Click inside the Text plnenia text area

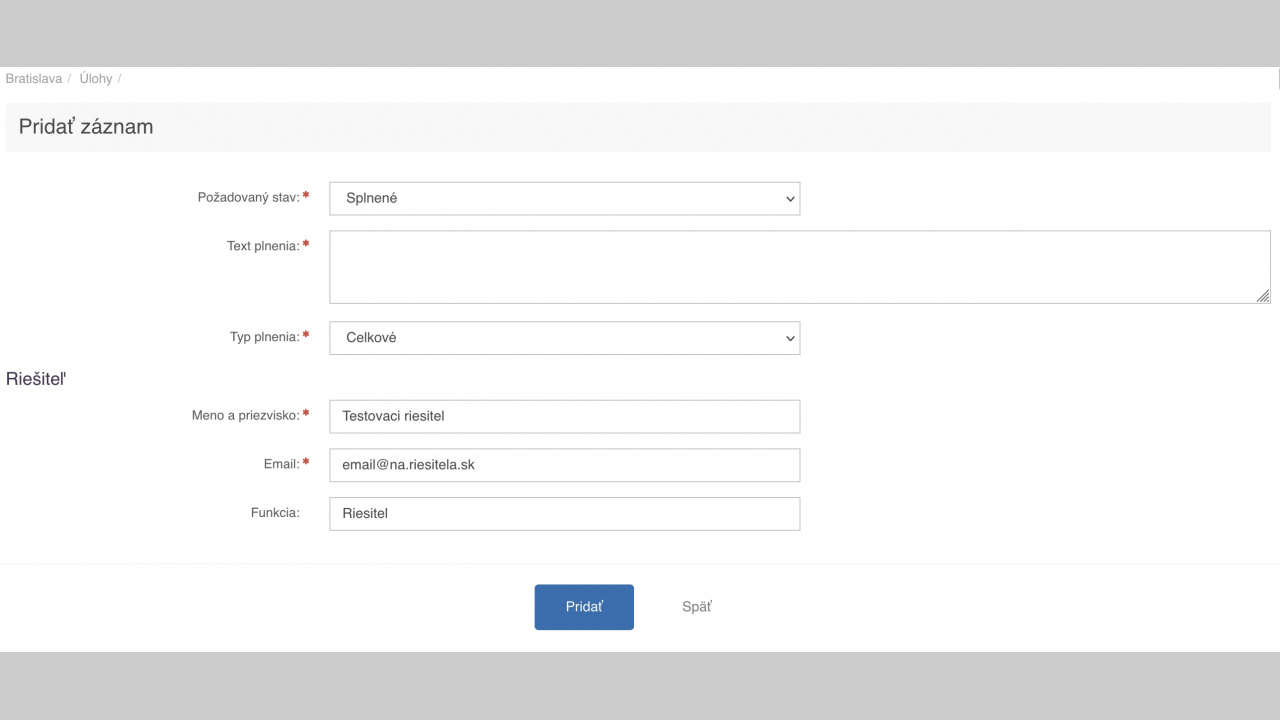pos(798,266)
